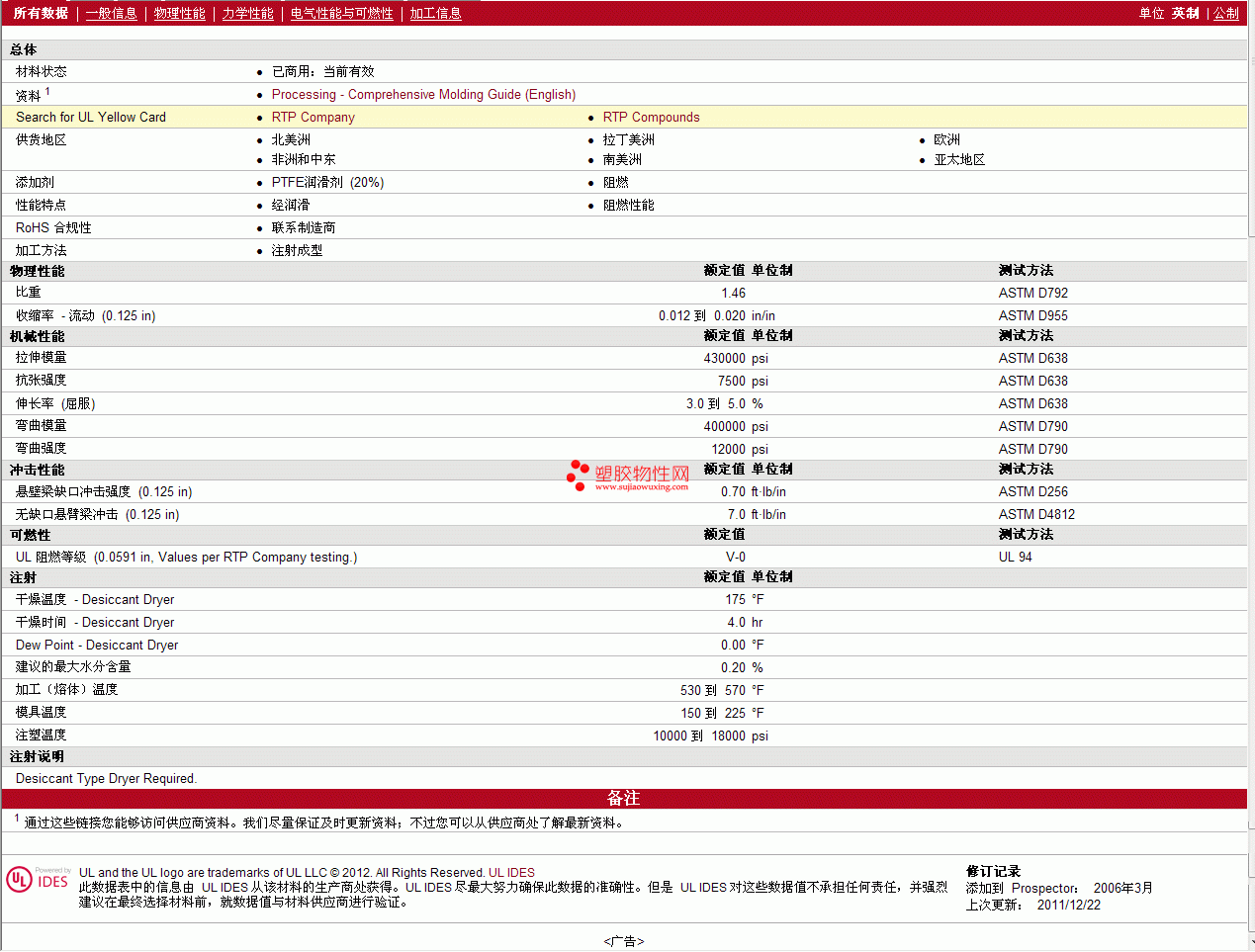Click the 阻燃性能 feature text
Screen dimensions: 1255x952
click(628, 205)
